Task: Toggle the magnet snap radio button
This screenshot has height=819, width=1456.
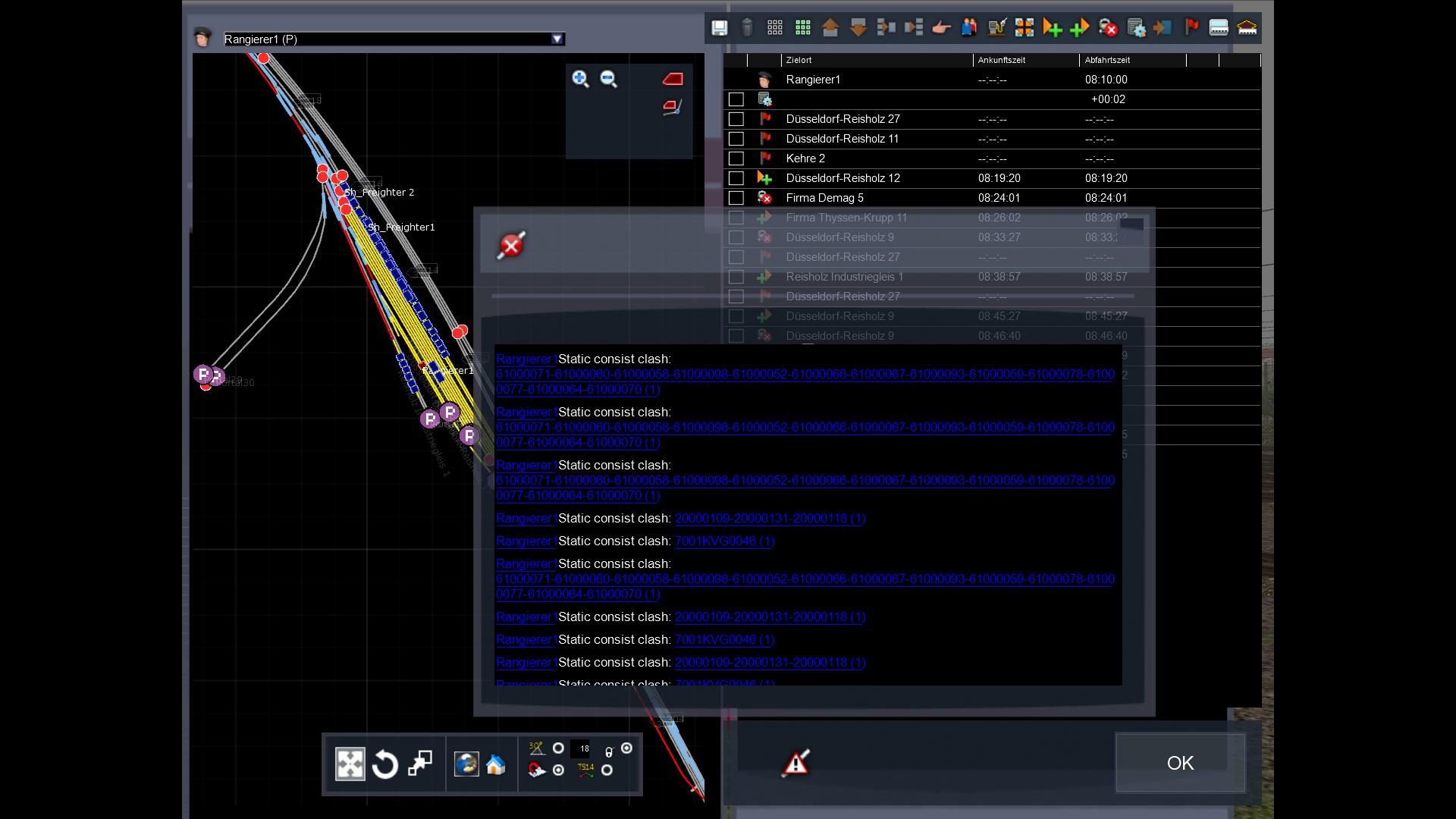Action: coord(558,770)
